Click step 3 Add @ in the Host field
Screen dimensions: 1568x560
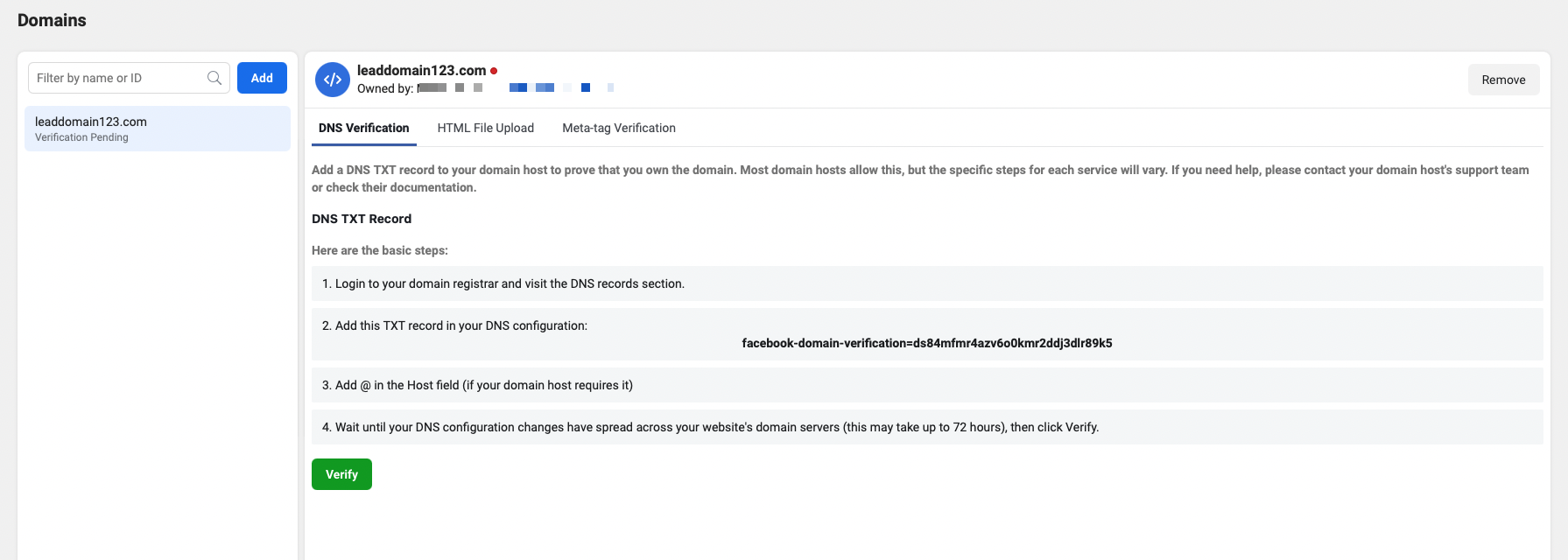coord(927,385)
